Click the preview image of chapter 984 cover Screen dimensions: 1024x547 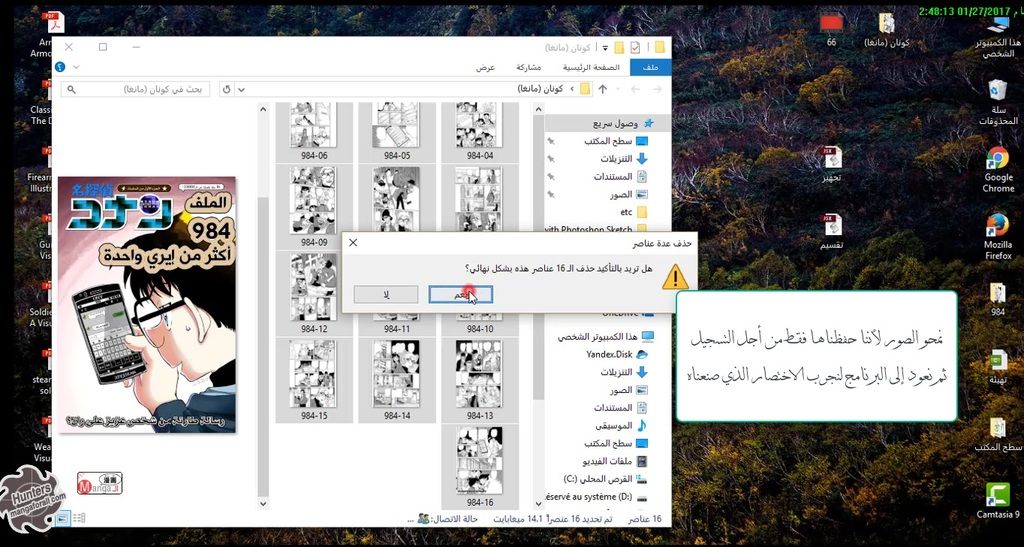147,305
